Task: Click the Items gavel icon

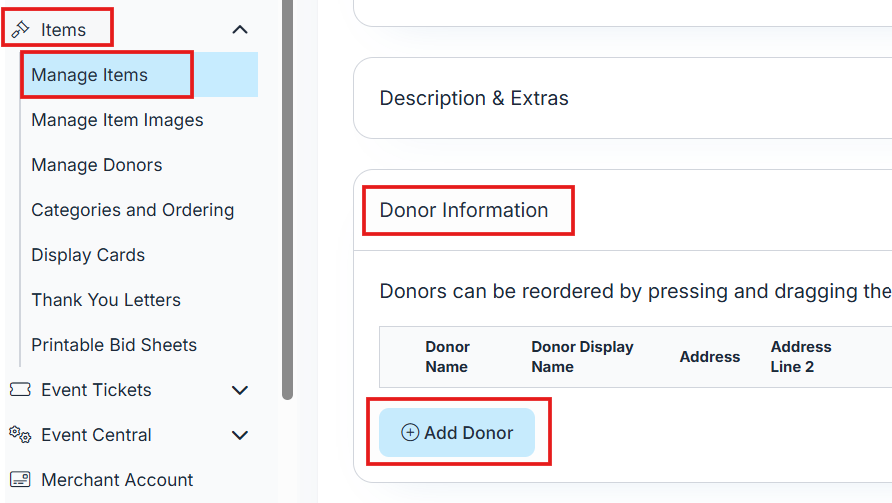Action: click(x=20, y=30)
